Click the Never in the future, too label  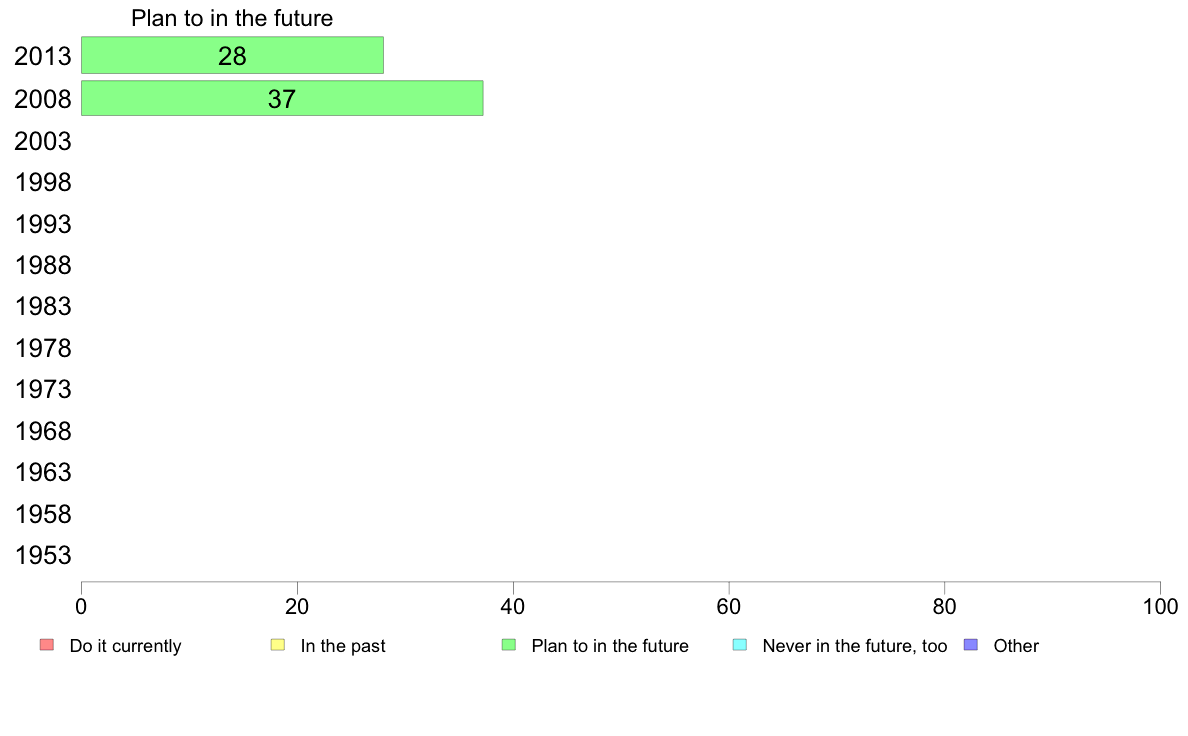click(x=855, y=646)
